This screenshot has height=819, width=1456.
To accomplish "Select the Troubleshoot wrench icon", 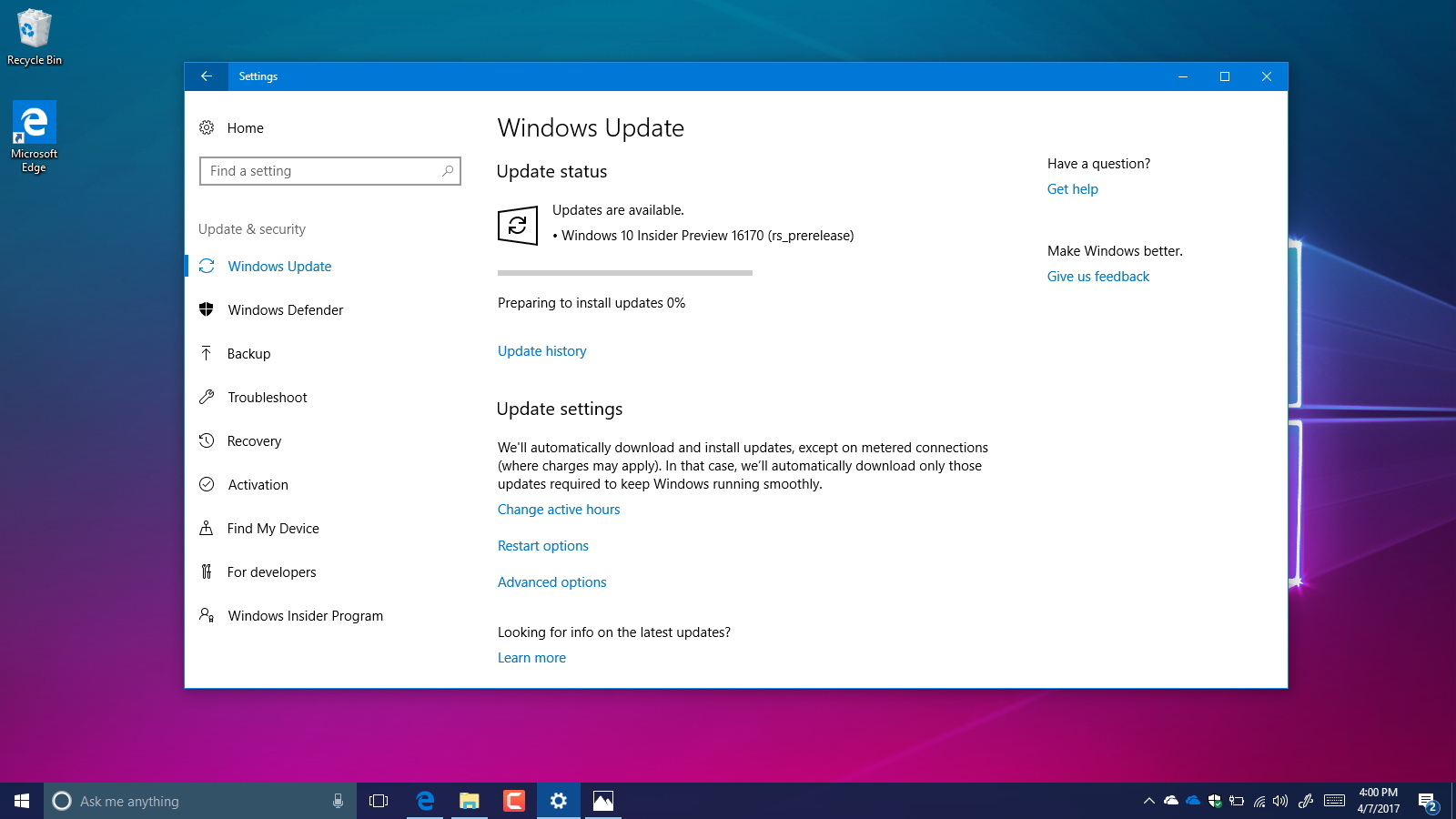I will [x=207, y=397].
